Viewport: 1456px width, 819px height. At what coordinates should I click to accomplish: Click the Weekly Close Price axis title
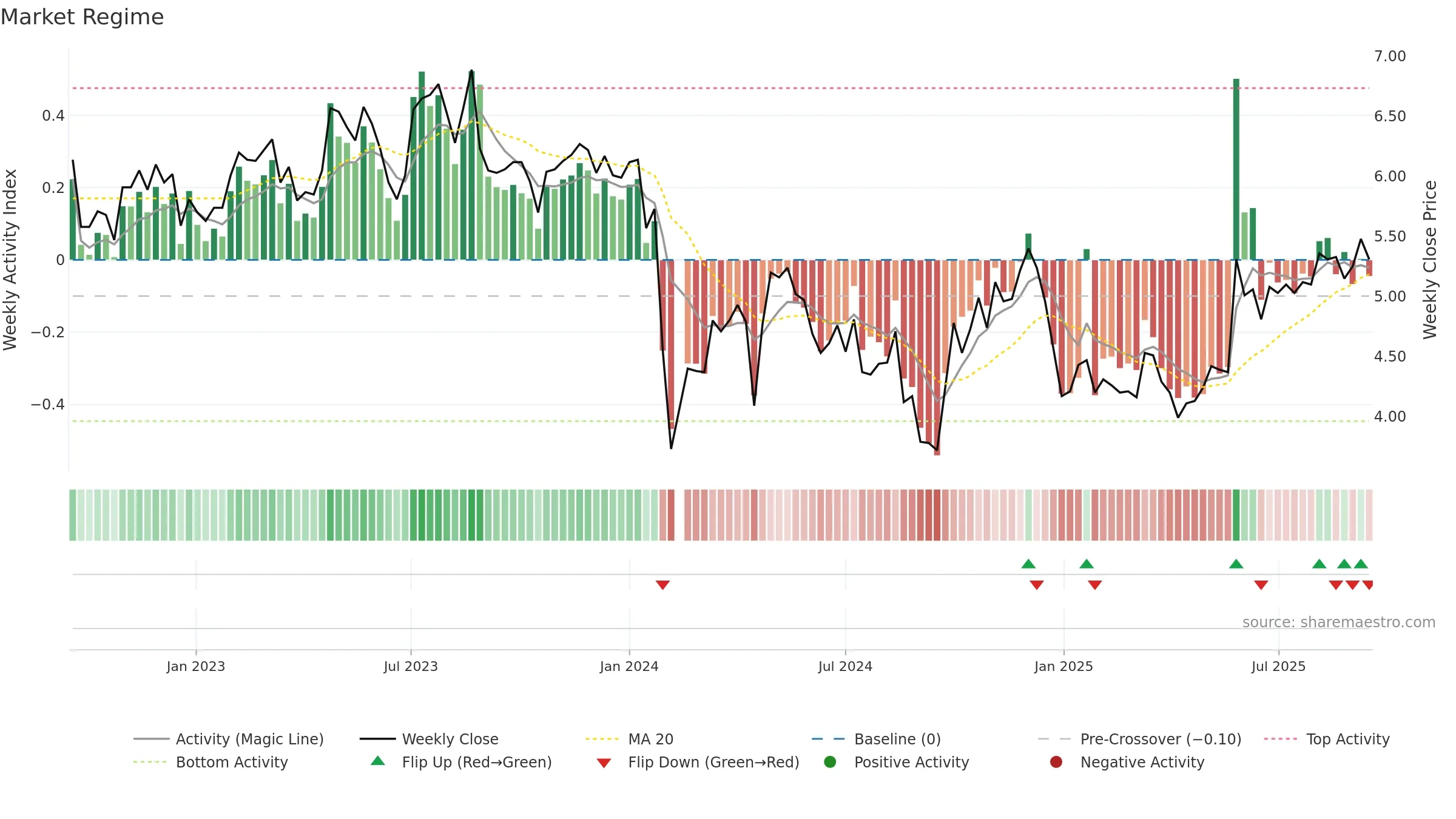1430,260
